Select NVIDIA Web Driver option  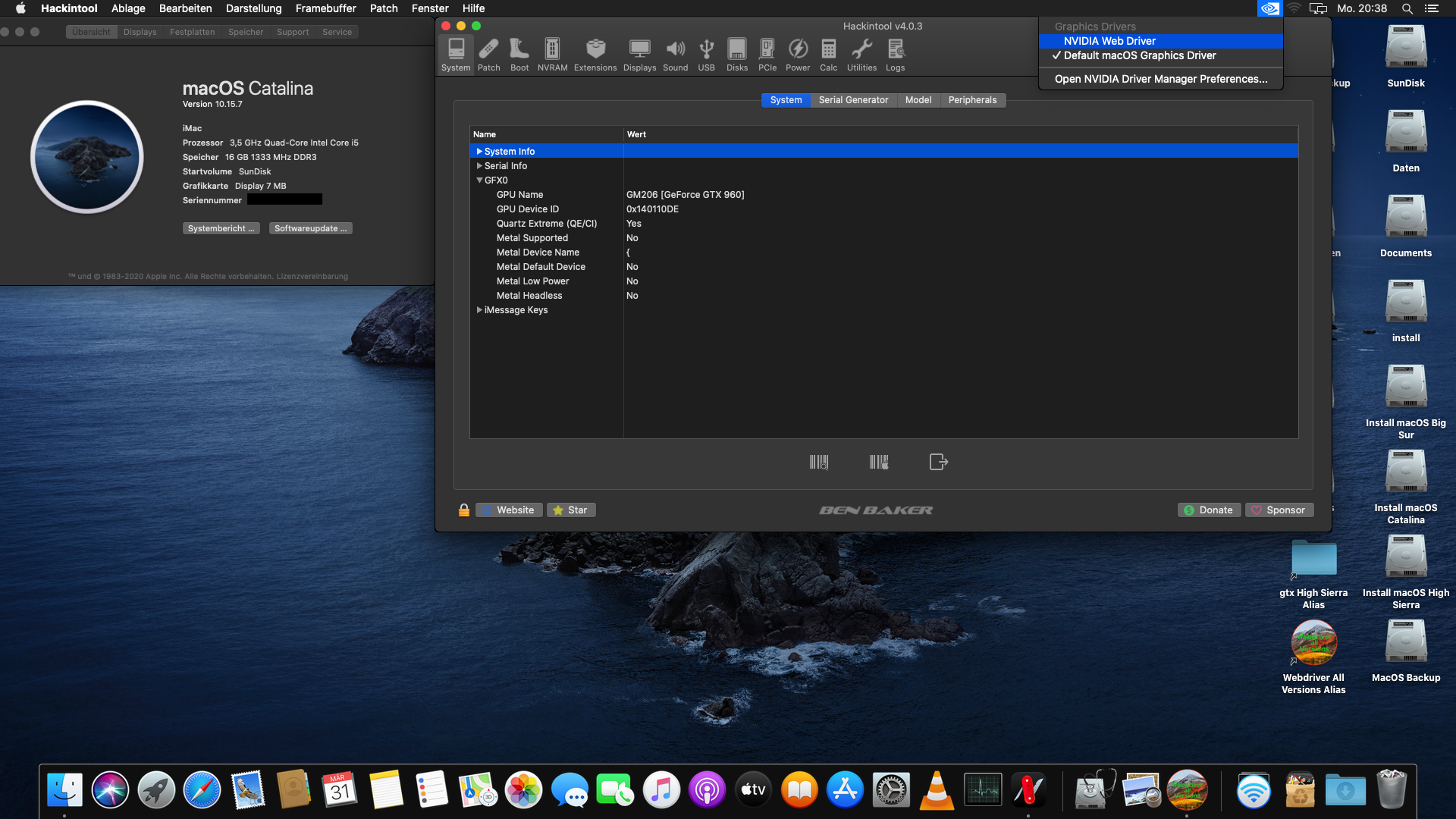click(x=1109, y=41)
